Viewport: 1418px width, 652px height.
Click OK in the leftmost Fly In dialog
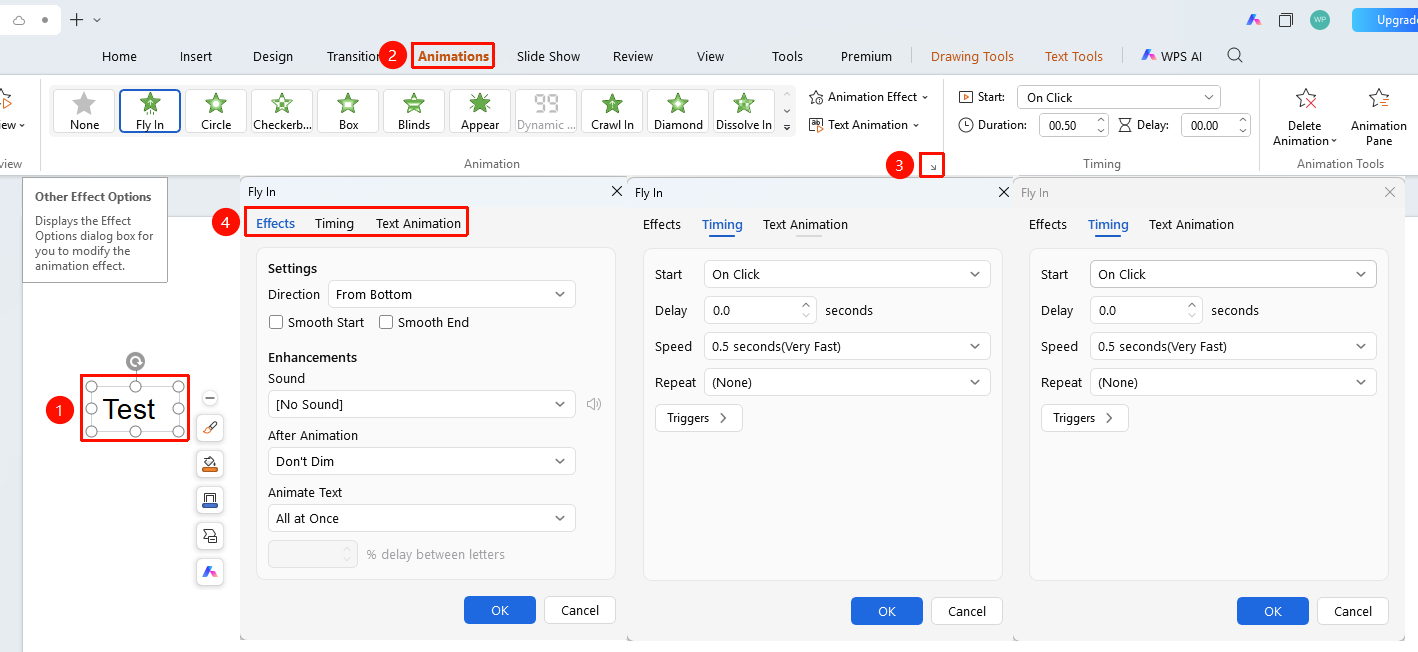click(500, 610)
